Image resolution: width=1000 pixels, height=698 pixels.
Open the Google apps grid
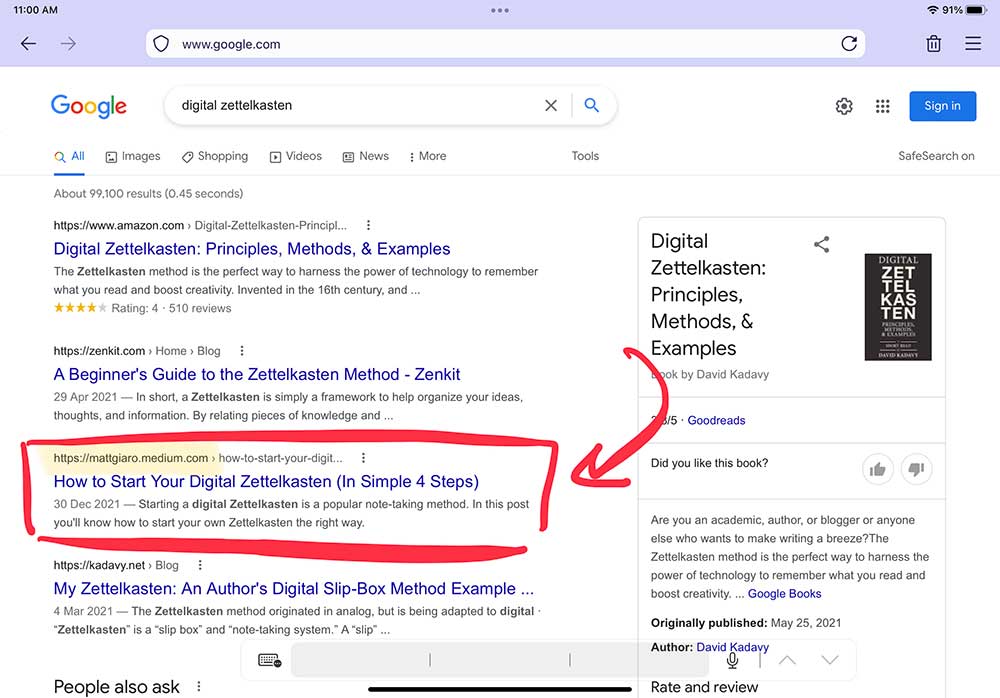pos(883,106)
